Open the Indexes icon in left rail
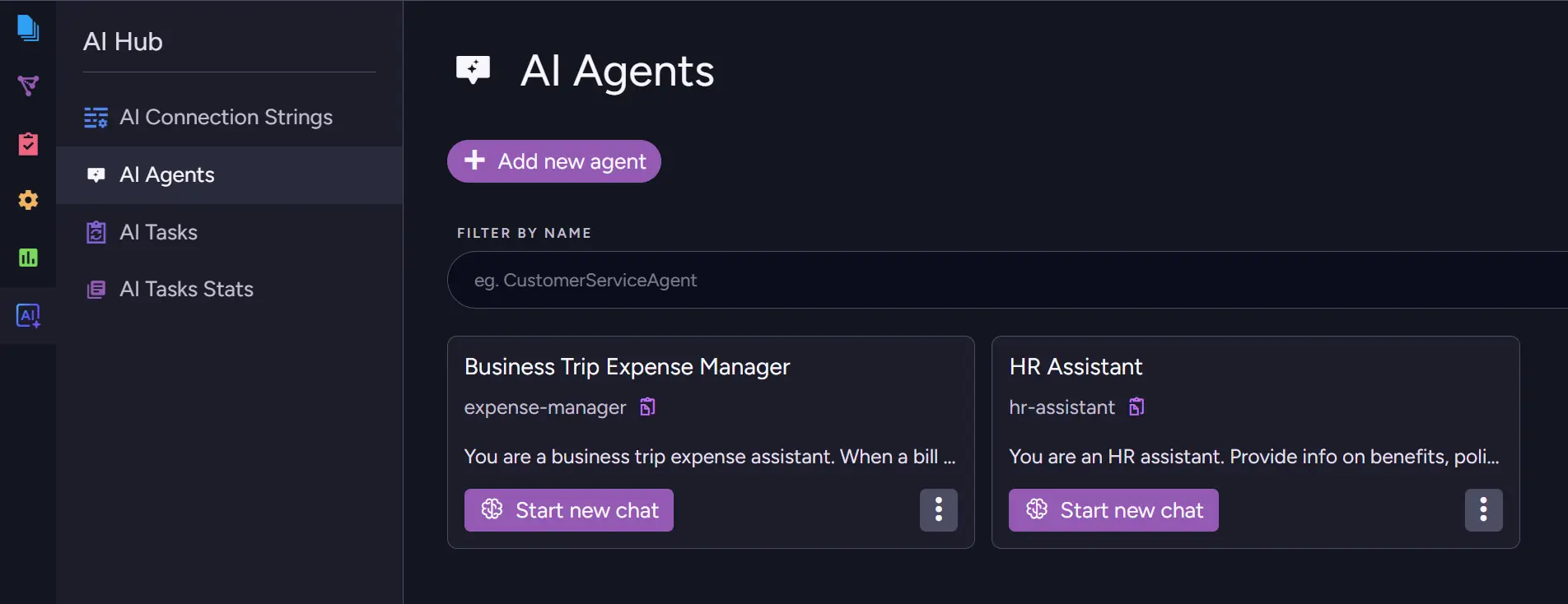The width and height of the screenshot is (1568, 604). 28,86
